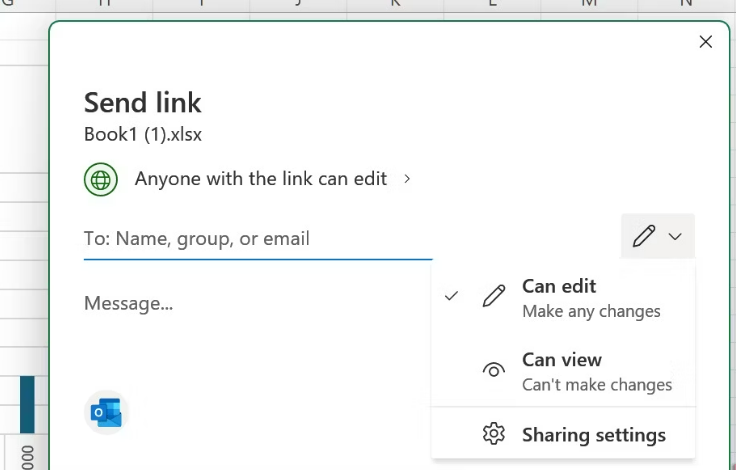
Task: Select the 'Can edit' permission option
Action: (563, 298)
